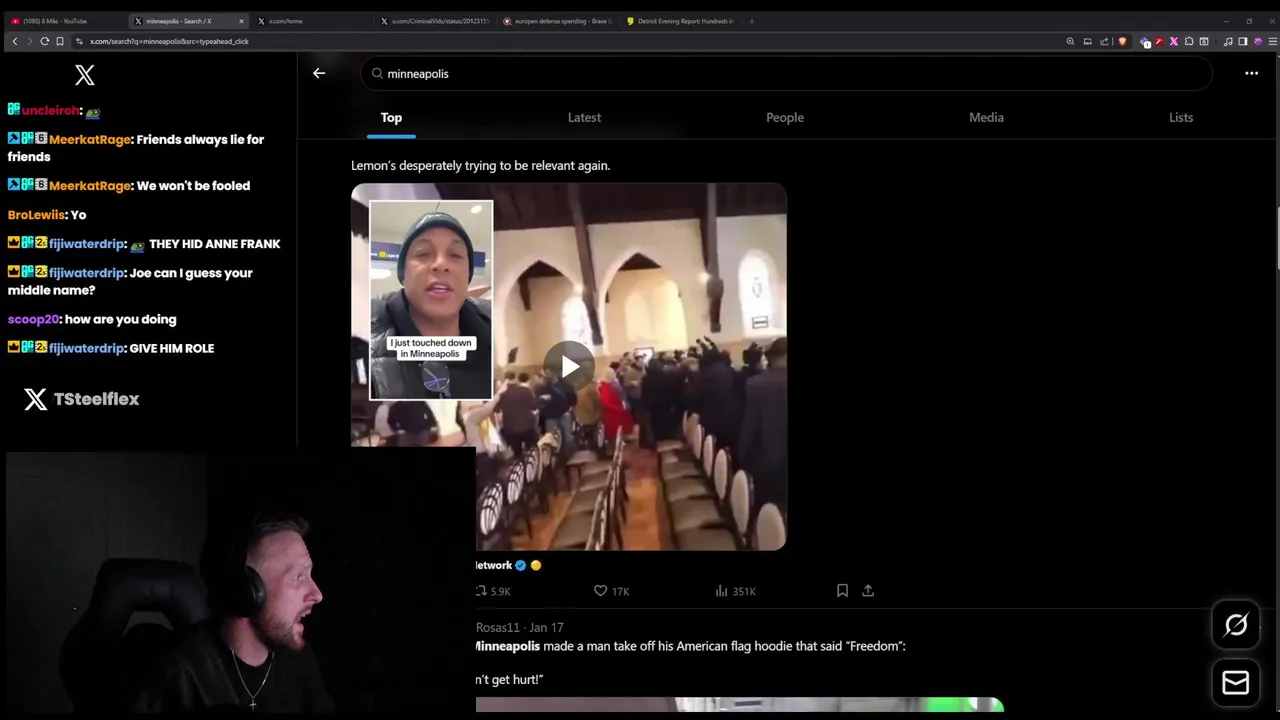Open the Messages envelope button

click(x=1236, y=683)
